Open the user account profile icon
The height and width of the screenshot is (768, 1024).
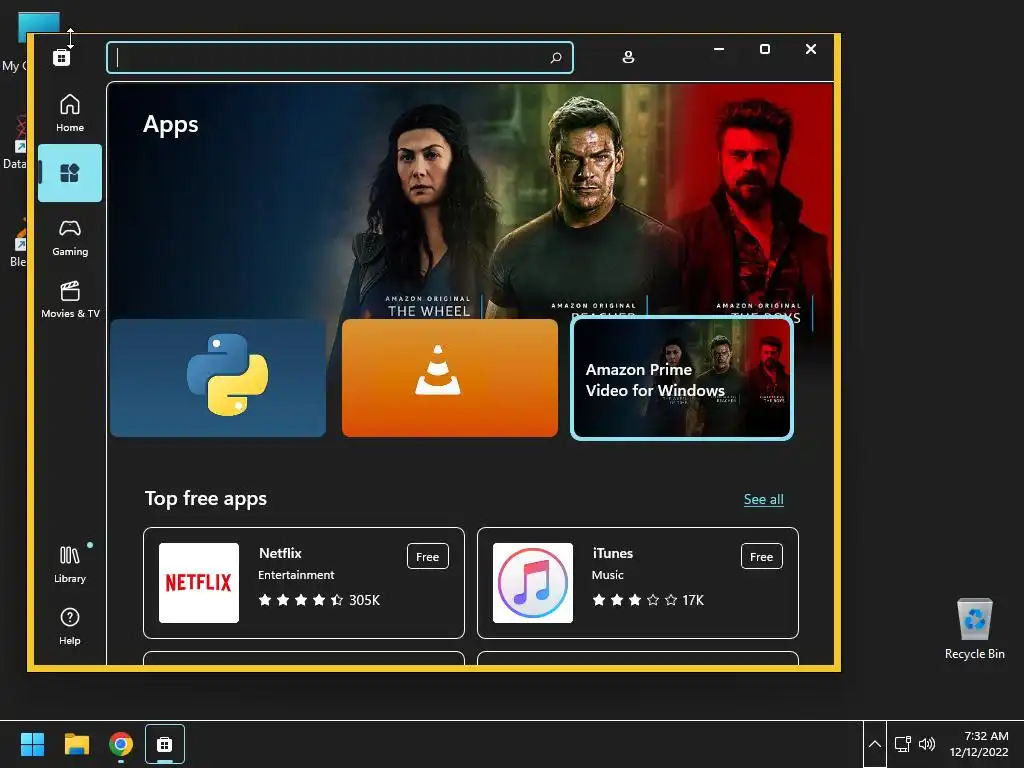click(628, 57)
